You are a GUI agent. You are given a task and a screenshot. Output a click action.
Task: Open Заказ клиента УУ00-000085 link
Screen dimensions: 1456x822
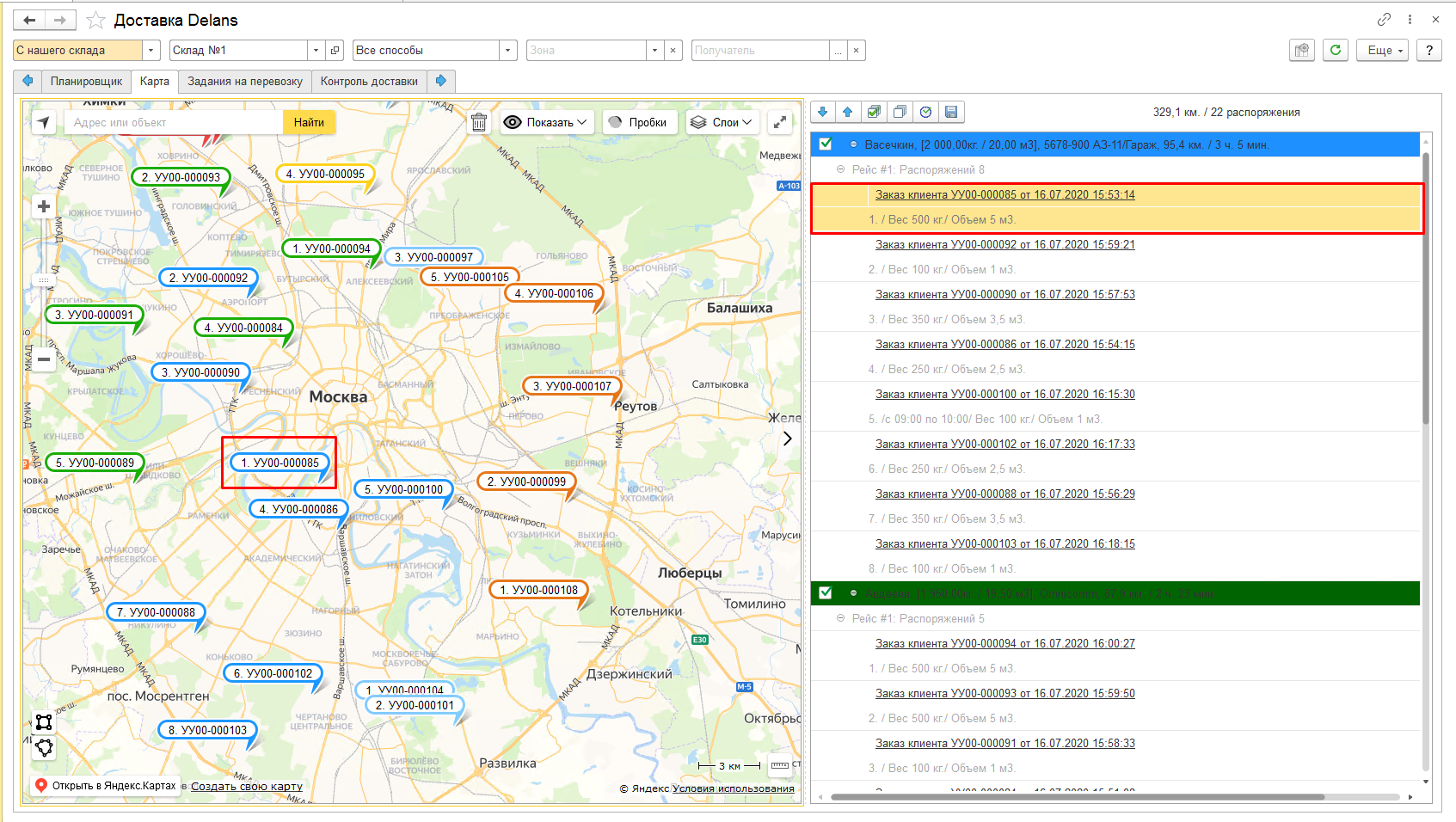tap(1004, 195)
